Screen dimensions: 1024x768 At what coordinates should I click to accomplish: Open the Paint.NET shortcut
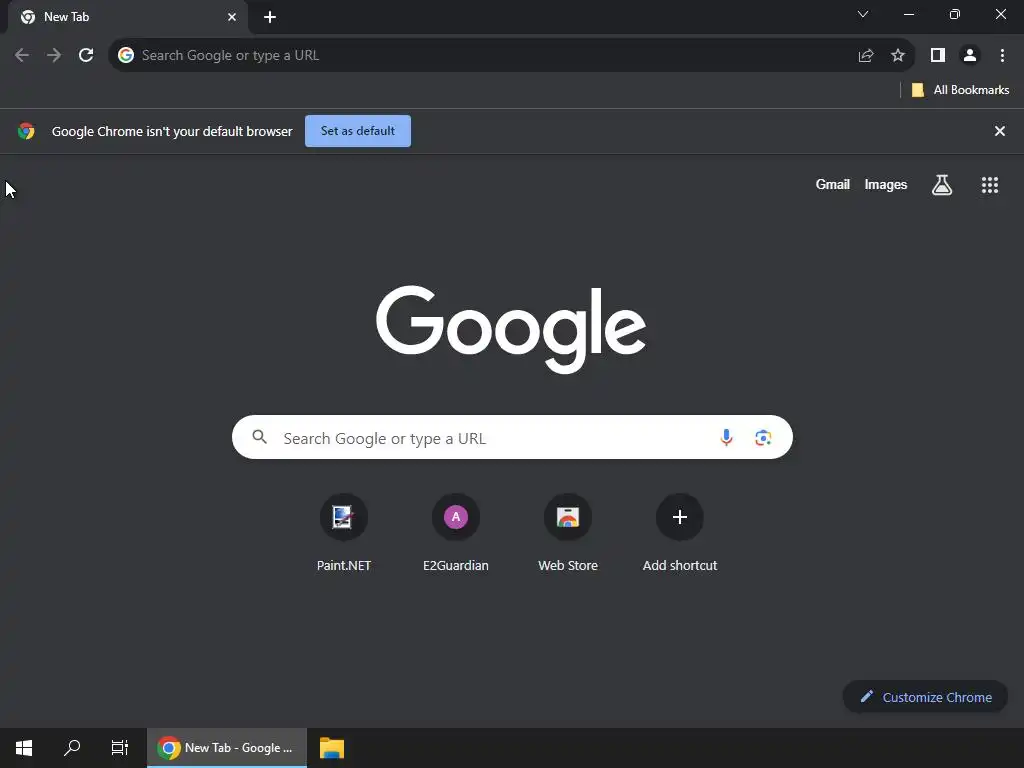tap(344, 533)
